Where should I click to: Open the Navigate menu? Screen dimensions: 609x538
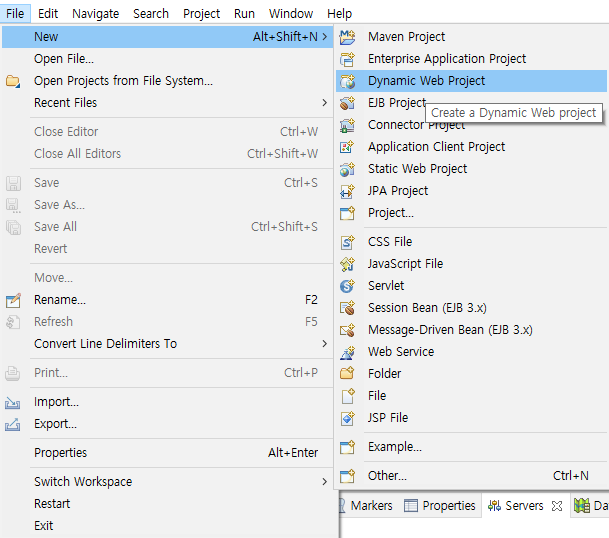96,14
